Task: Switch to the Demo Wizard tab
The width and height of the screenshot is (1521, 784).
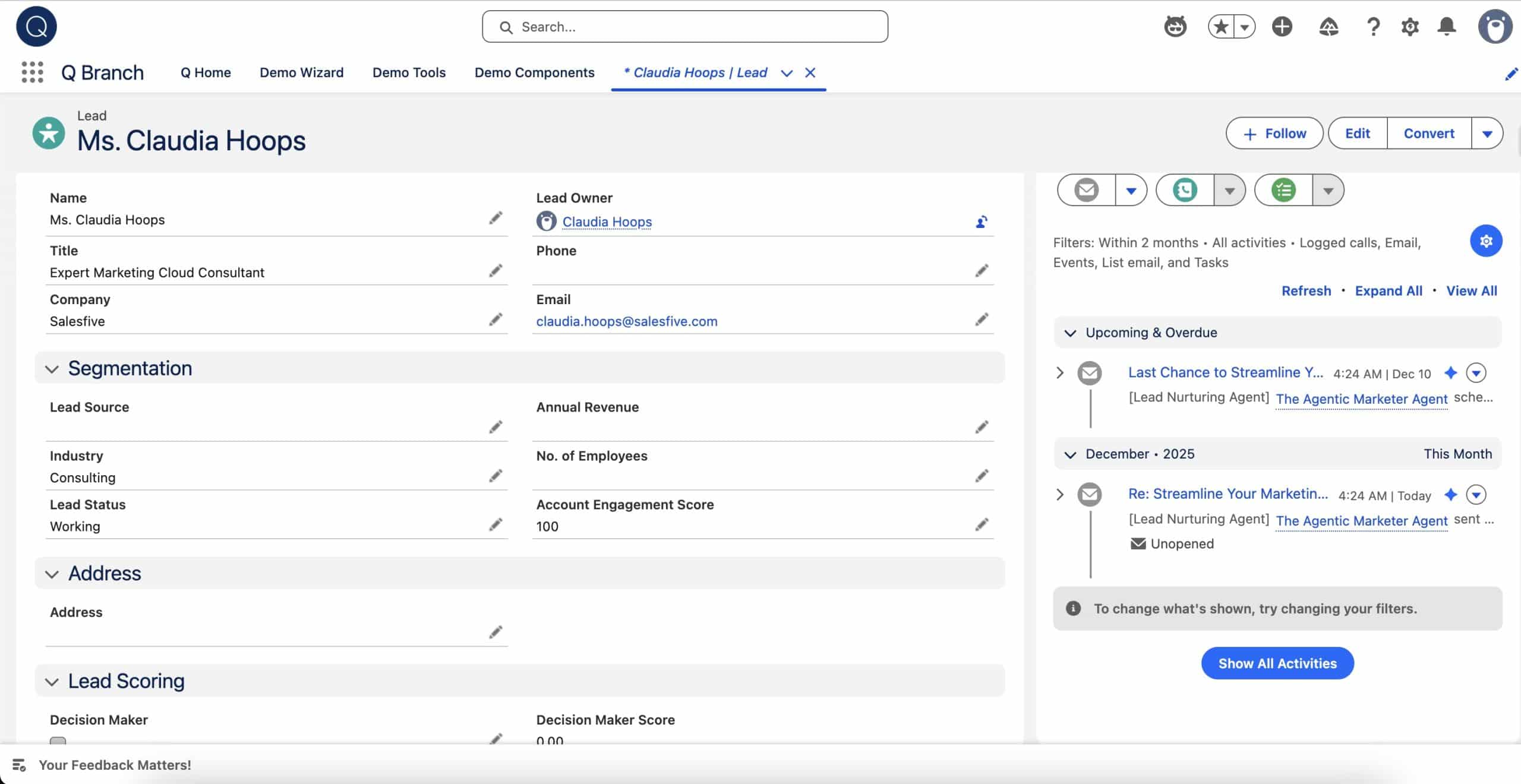Action: point(301,72)
